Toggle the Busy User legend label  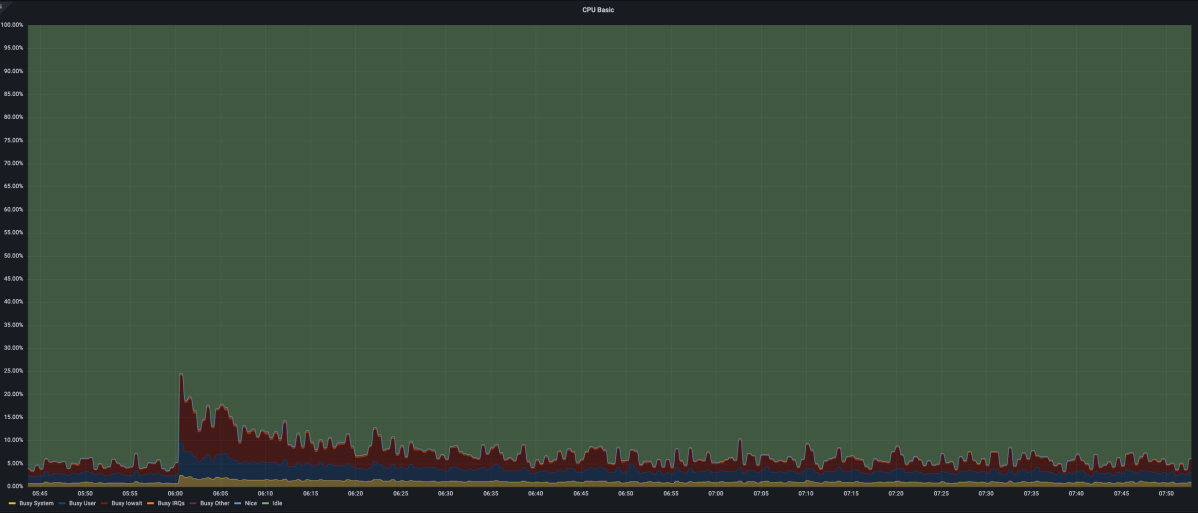tap(82, 504)
